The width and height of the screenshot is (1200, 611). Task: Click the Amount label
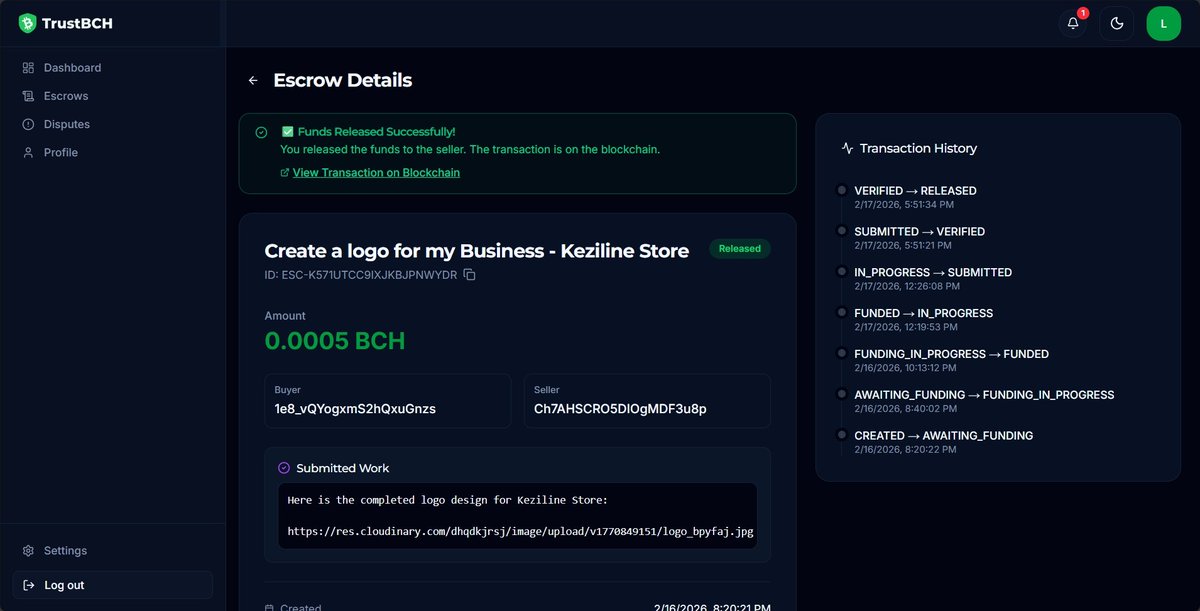[285, 316]
